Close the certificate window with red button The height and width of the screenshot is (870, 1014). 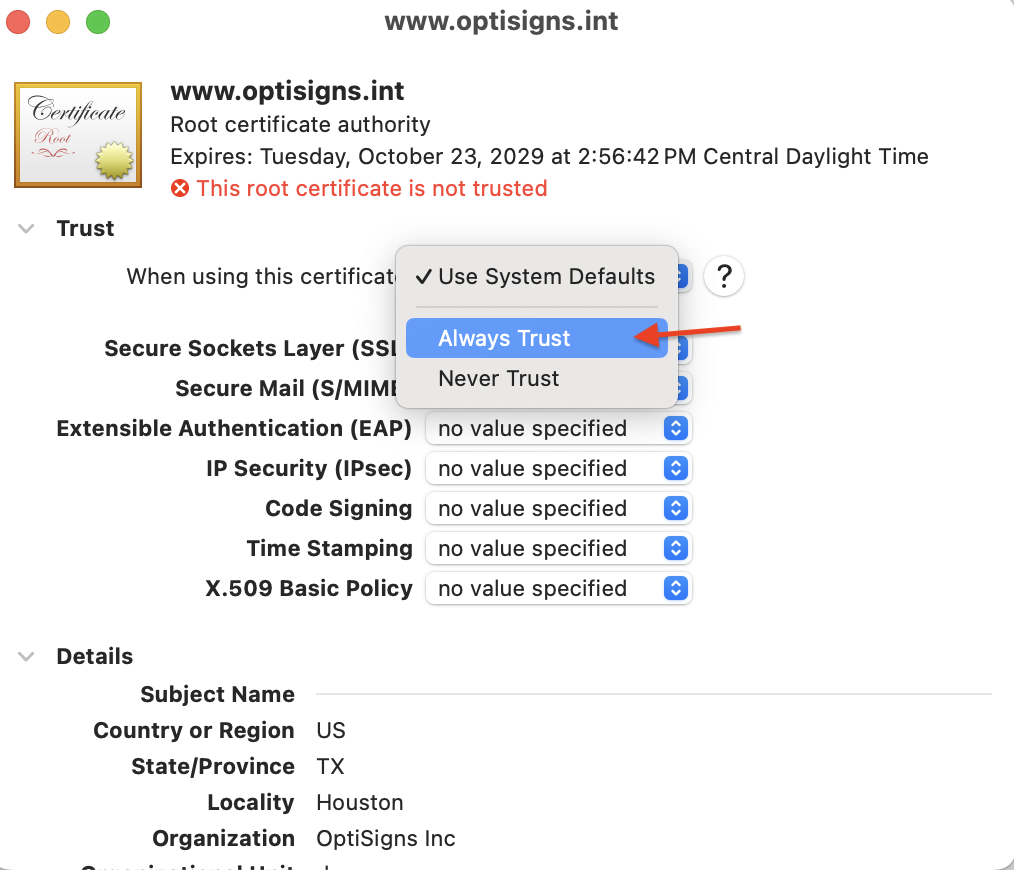[x=18, y=21]
